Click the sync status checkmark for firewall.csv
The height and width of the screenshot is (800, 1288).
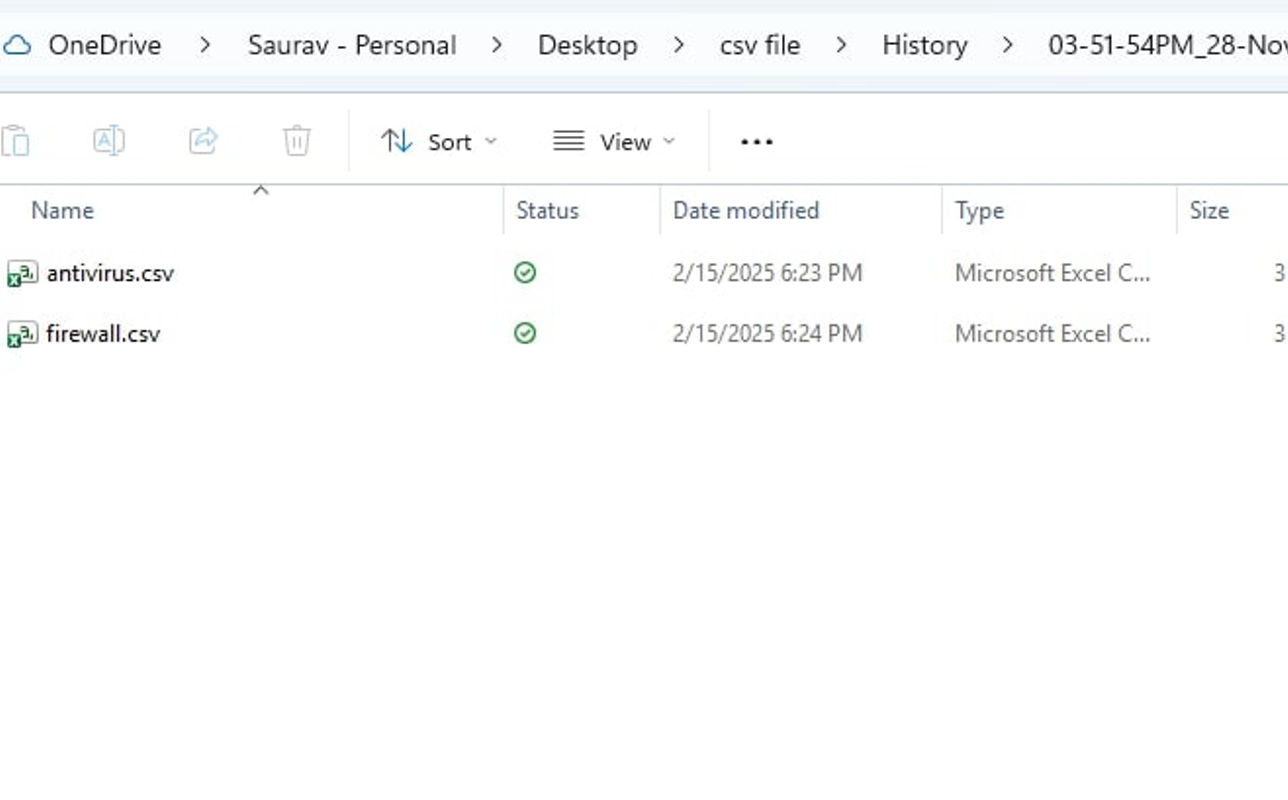pos(525,333)
